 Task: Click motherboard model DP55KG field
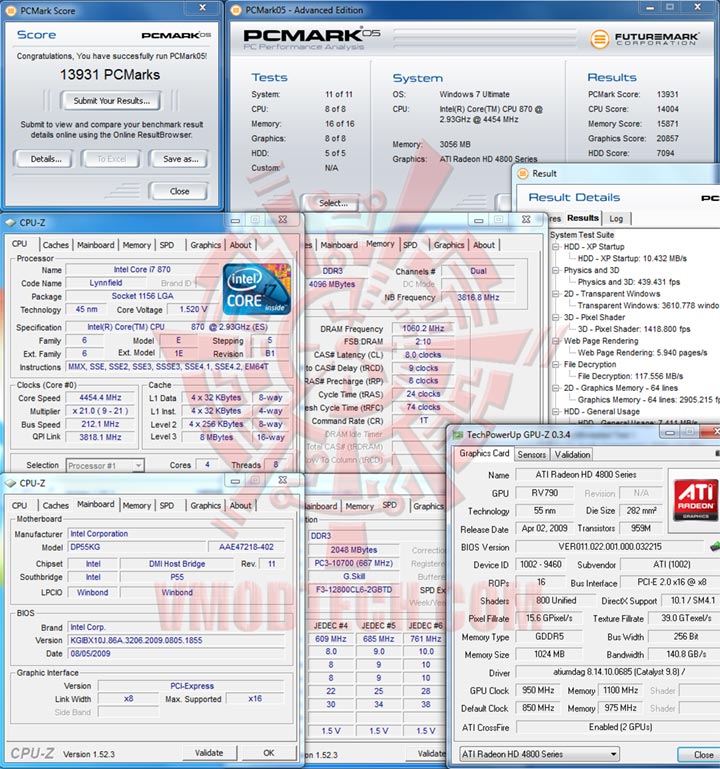tap(136, 547)
